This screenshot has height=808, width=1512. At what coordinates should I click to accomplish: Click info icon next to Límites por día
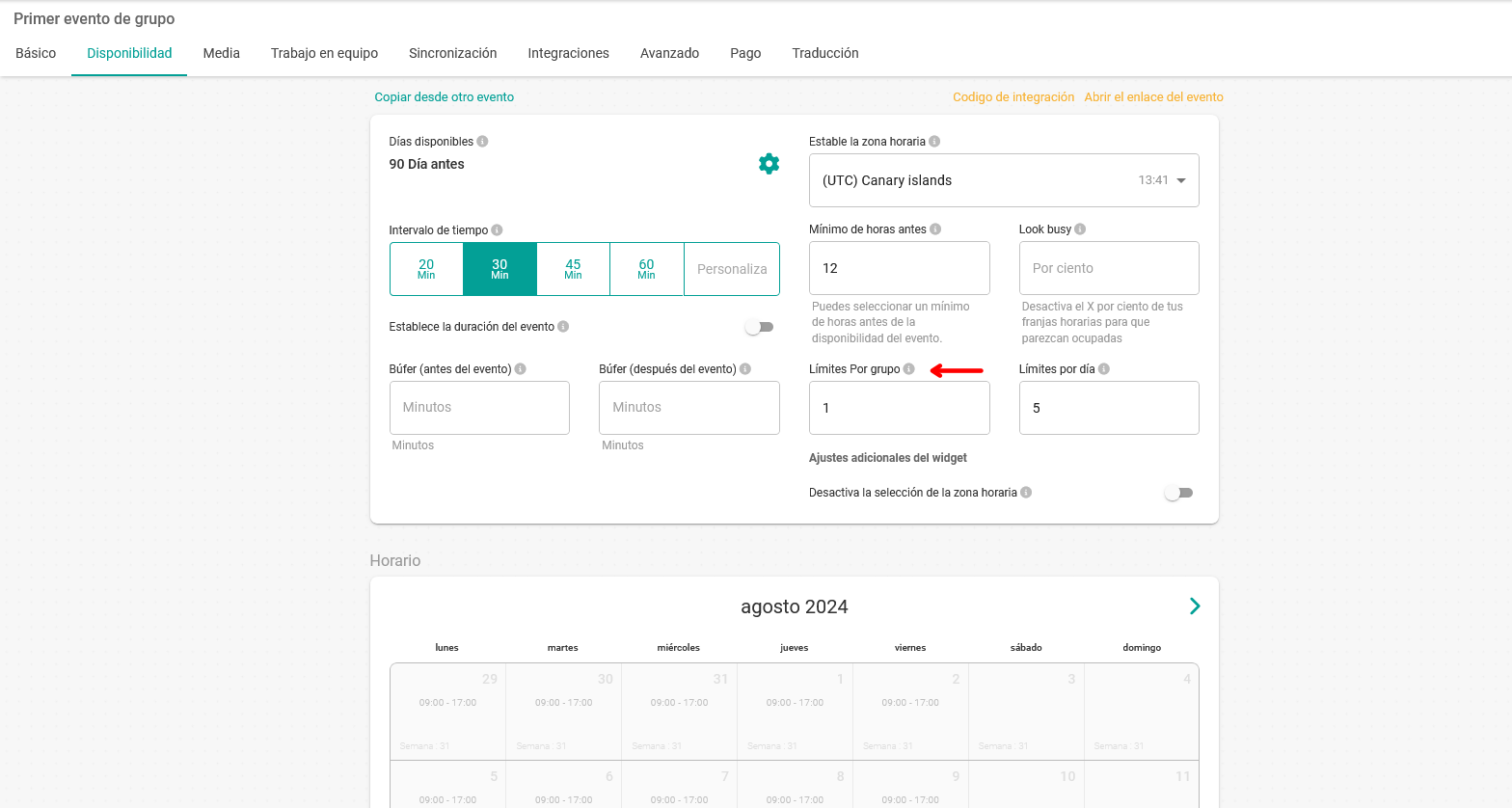(x=1104, y=369)
